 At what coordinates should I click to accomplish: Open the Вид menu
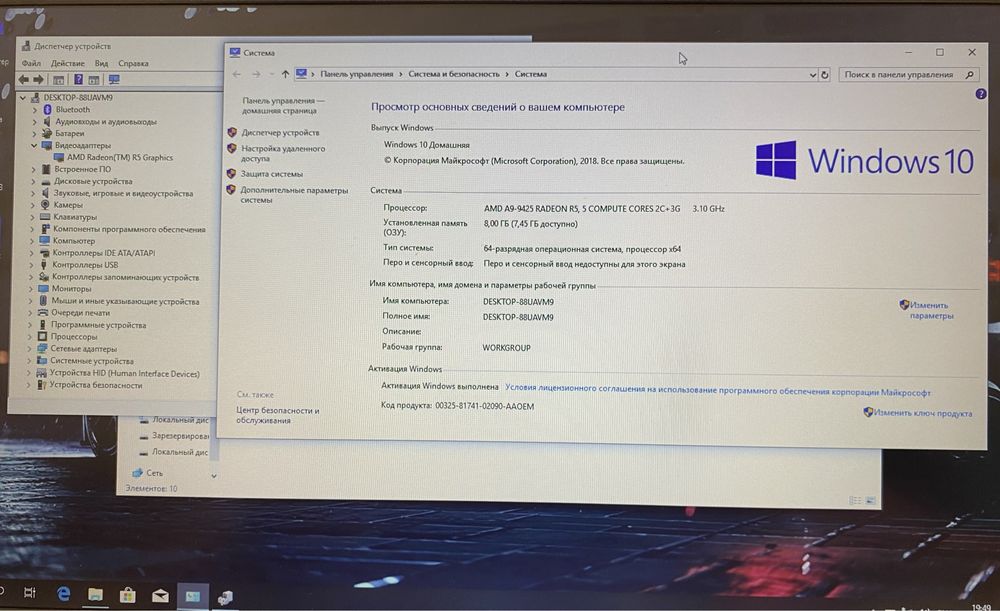(x=101, y=63)
